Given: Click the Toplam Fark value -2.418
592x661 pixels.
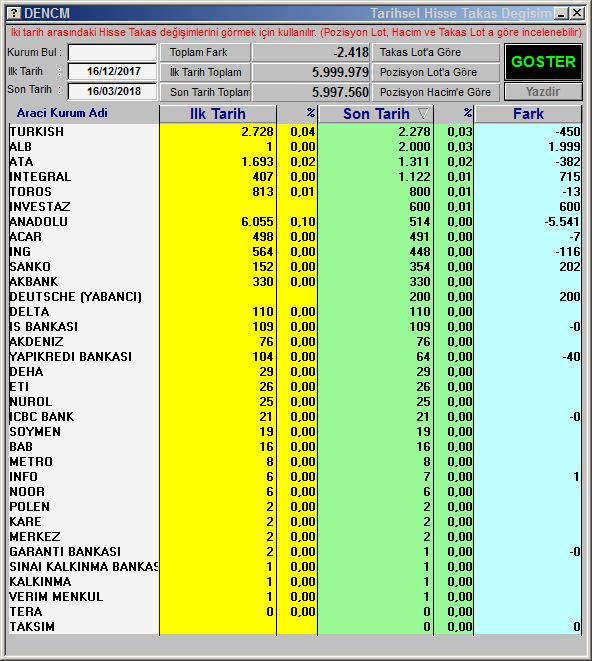Looking at the screenshot, I should tap(351, 52).
